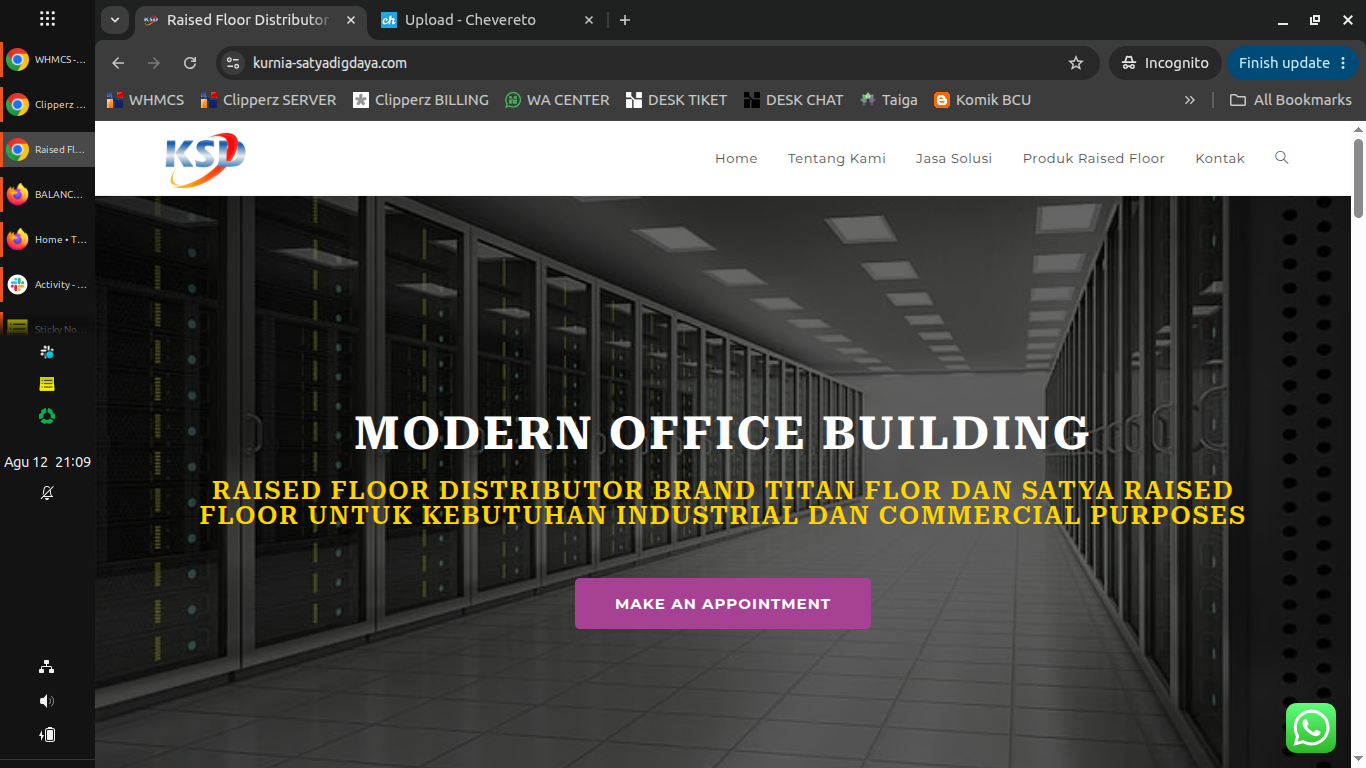View site information icon in address bar
Screen dimensions: 1366x768
[233, 63]
